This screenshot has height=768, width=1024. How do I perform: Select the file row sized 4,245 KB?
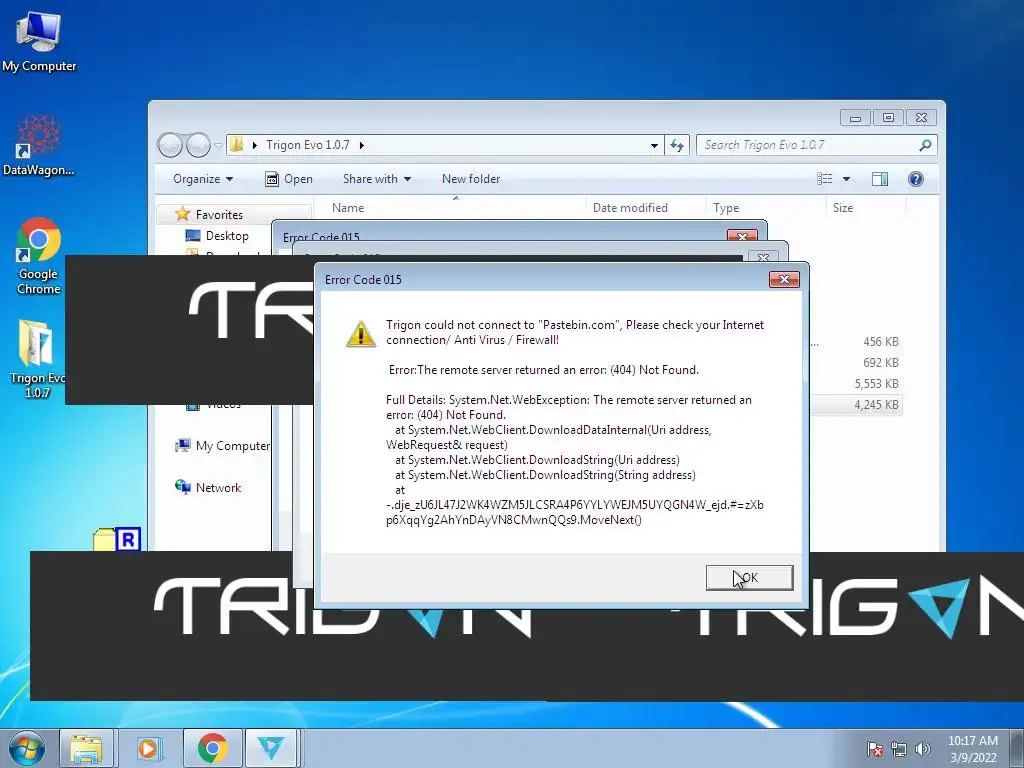[856, 405]
